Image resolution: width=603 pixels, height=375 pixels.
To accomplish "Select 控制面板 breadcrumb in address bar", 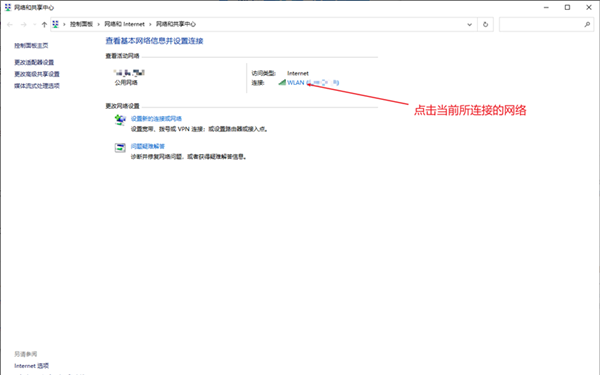I will pos(81,24).
